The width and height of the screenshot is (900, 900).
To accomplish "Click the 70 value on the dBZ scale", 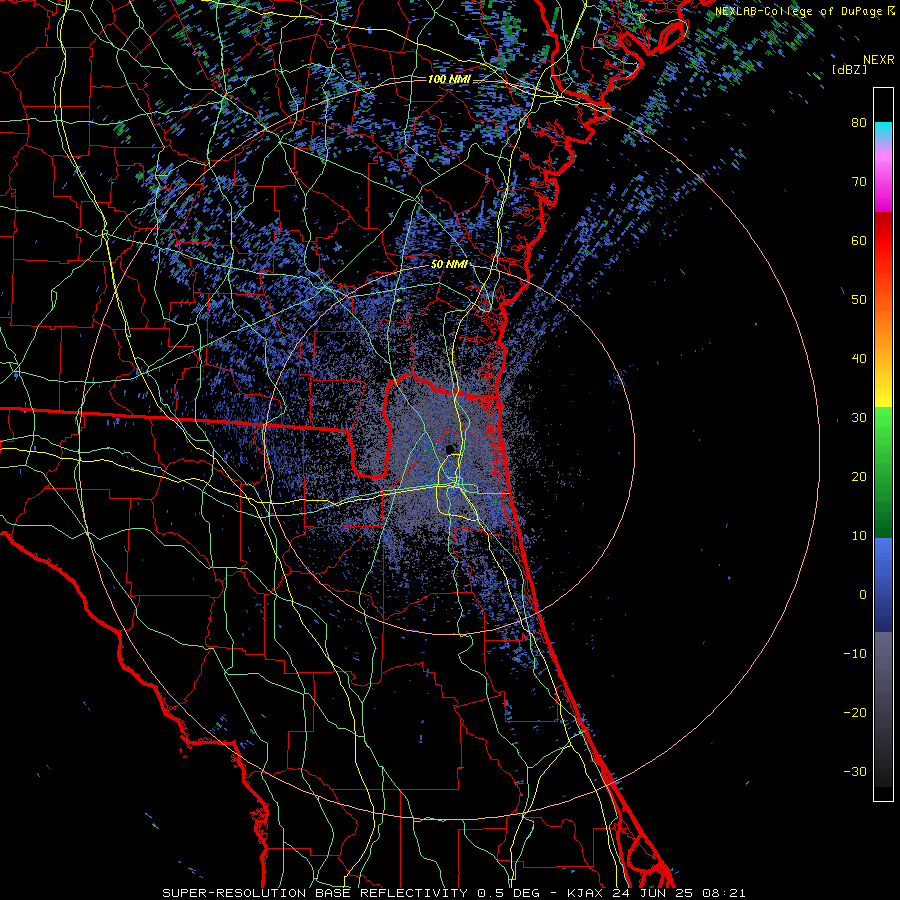I will pyautogui.click(x=859, y=182).
